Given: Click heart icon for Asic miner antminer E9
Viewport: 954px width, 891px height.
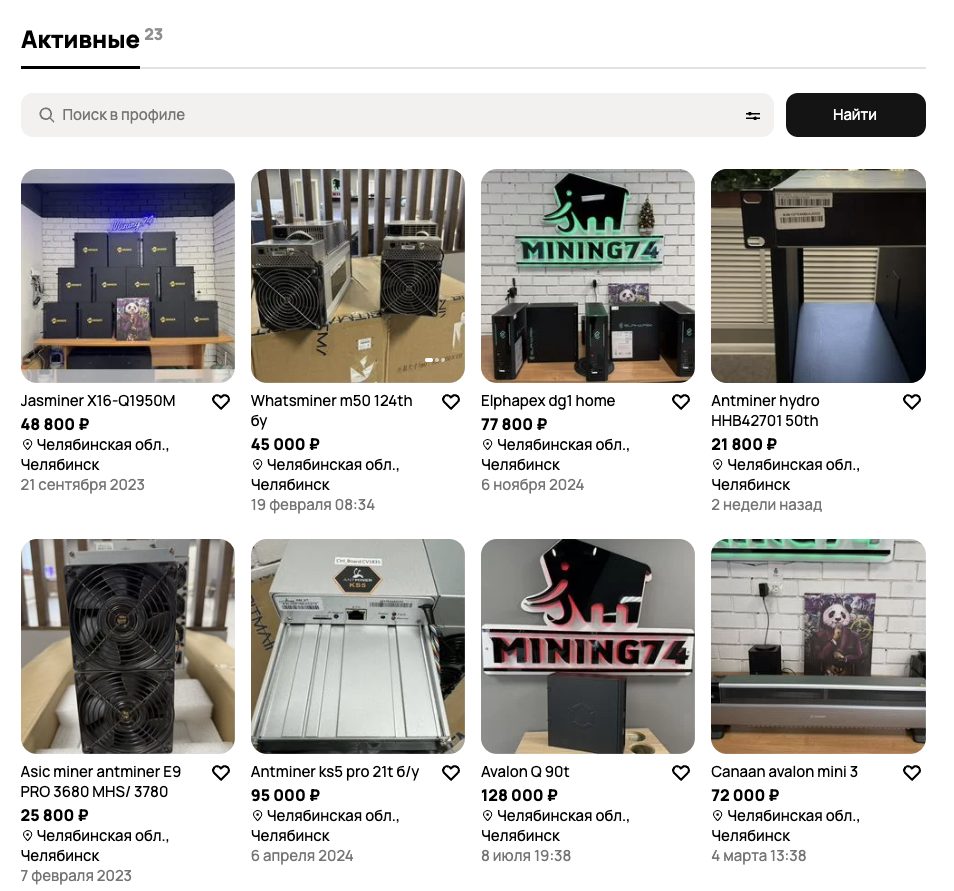Looking at the screenshot, I should pyautogui.click(x=221, y=773).
